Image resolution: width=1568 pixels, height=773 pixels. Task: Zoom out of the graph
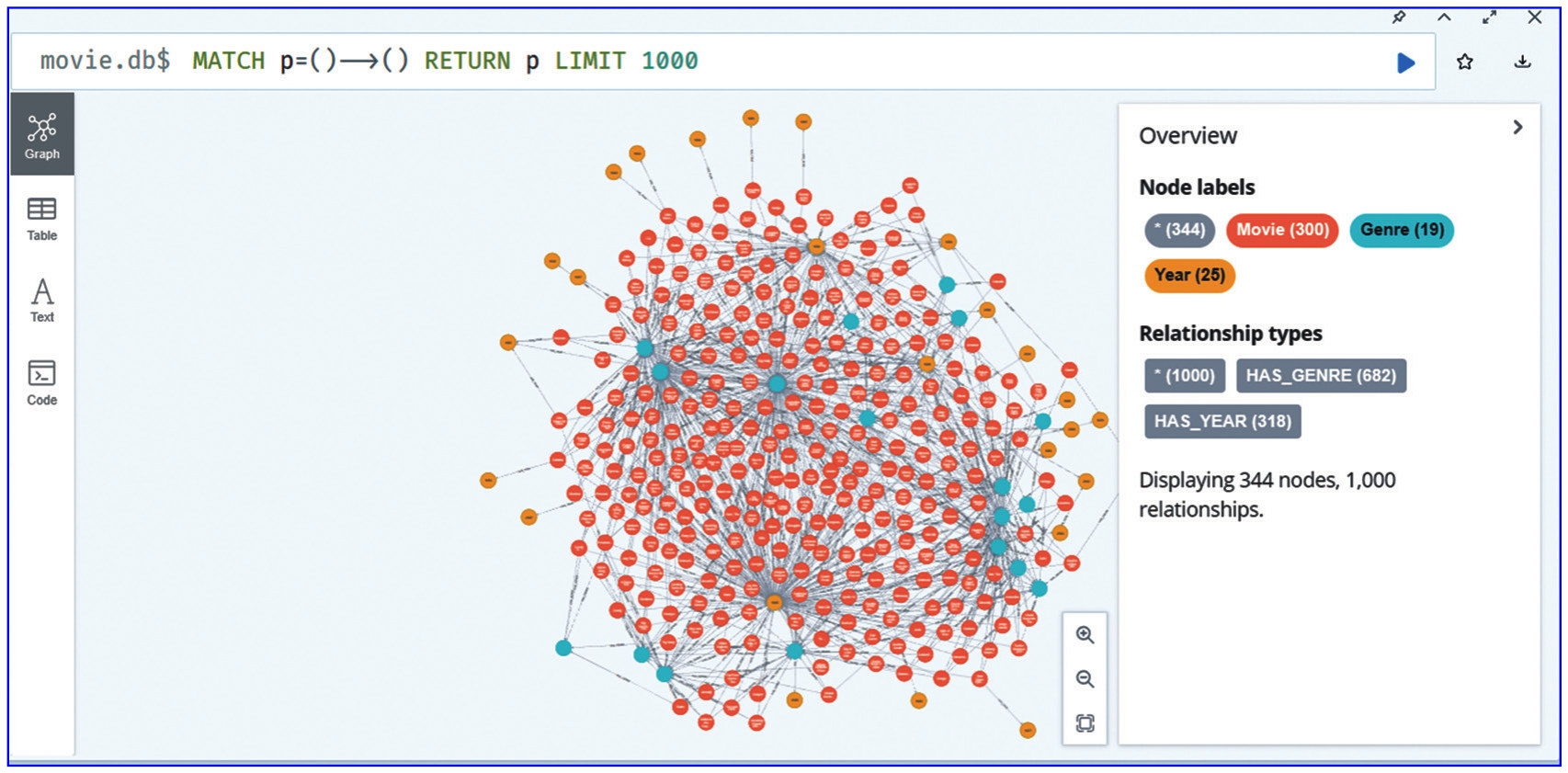[x=1085, y=679]
